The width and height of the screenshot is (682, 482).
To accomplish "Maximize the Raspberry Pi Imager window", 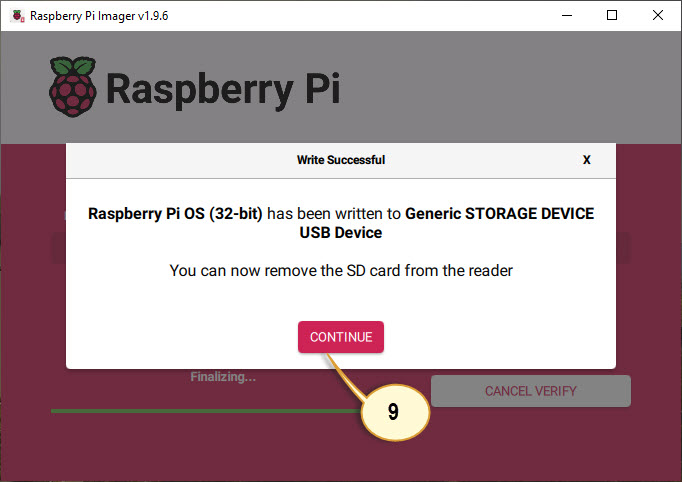I will tap(612, 15).
